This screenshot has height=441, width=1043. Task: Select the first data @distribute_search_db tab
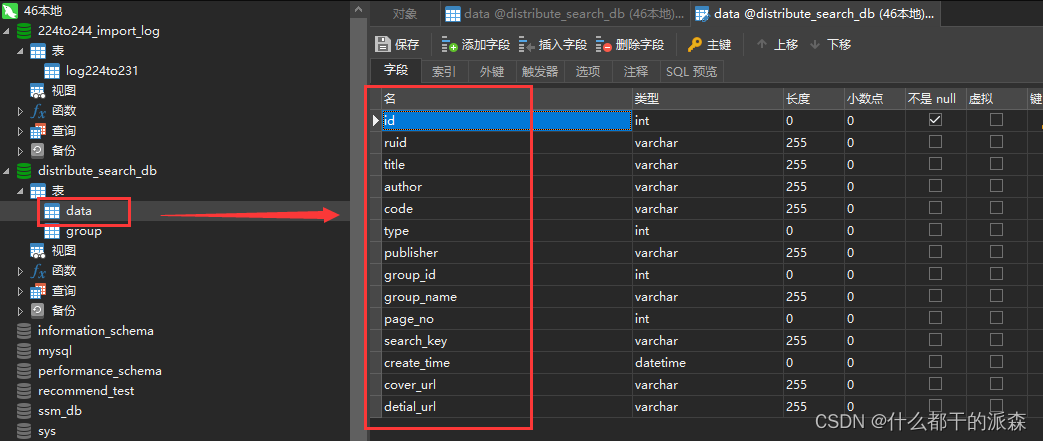(x=565, y=13)
